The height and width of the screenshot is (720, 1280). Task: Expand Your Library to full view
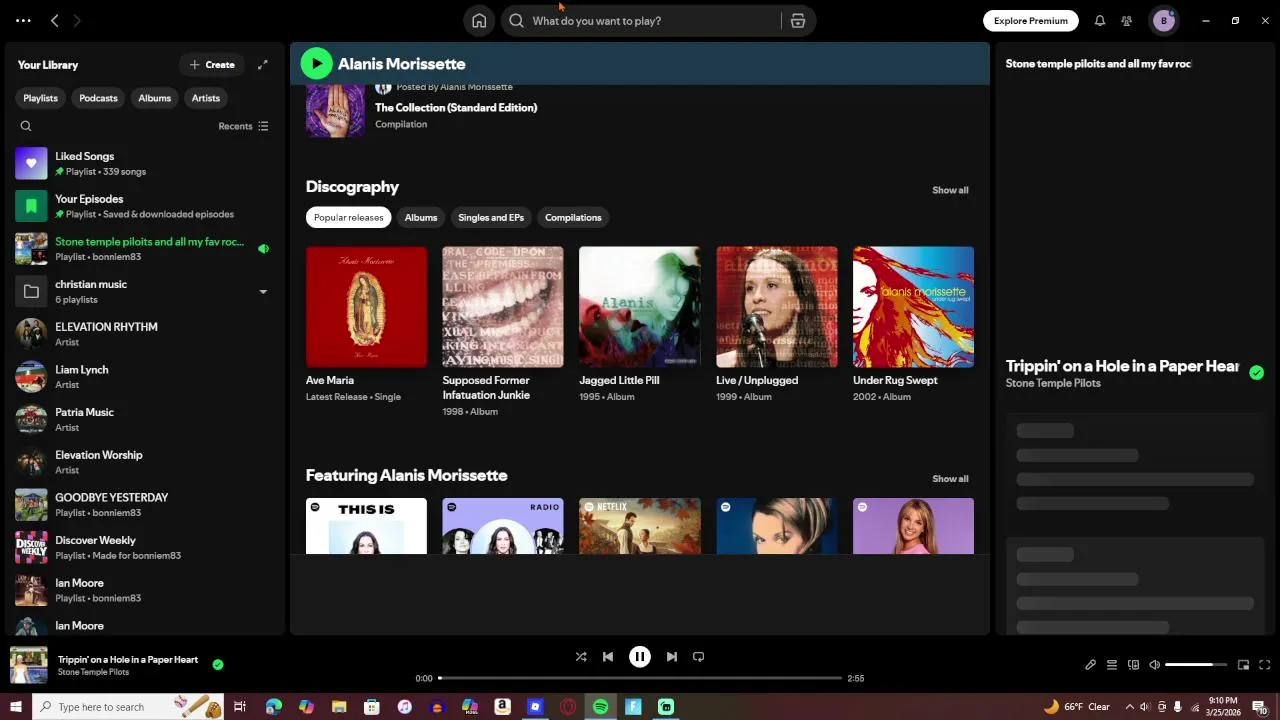263,65
